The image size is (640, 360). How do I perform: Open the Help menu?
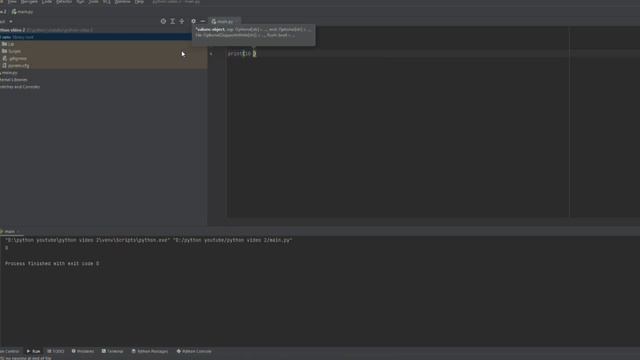click(139, 2)
